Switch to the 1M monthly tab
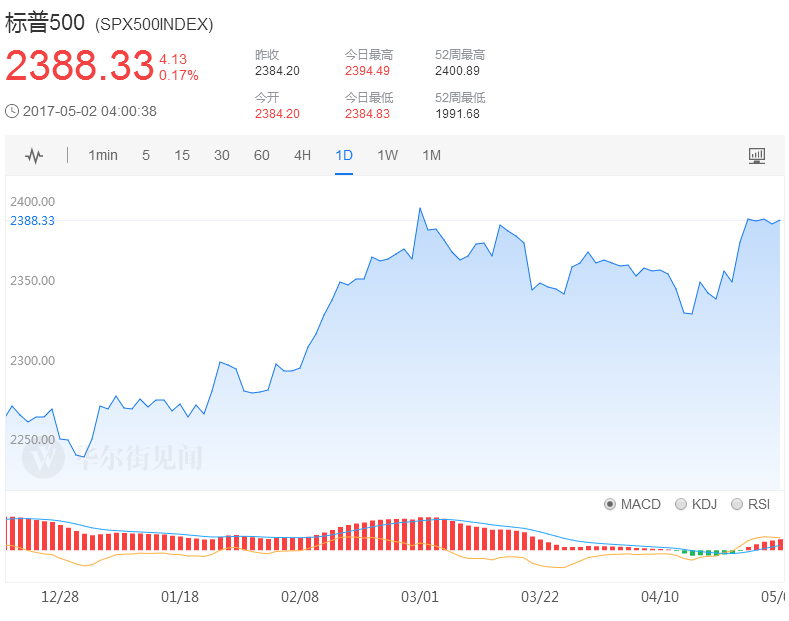789x621 pixels. click(x=431, y=155)
